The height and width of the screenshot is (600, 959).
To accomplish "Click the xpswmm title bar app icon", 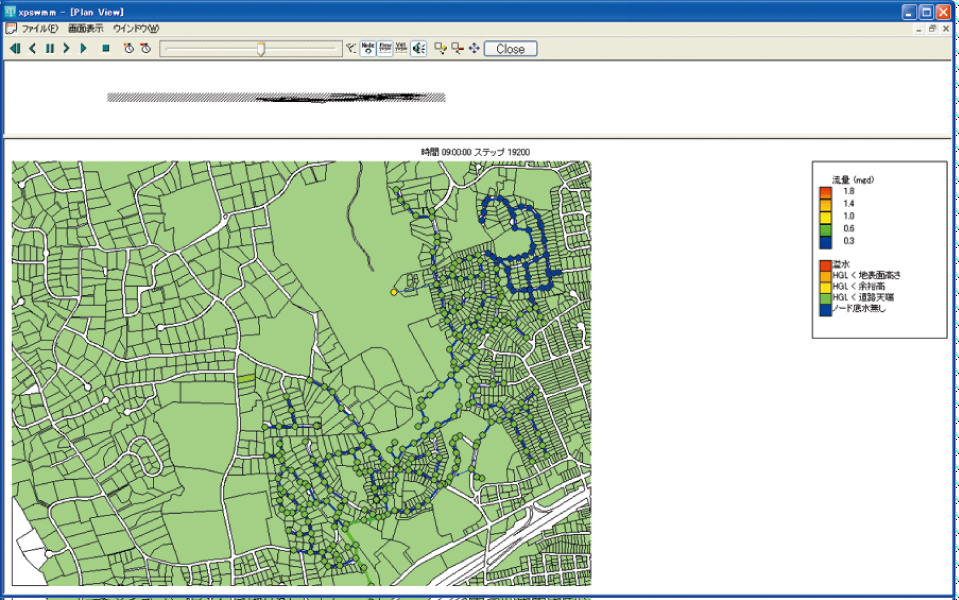I will [10, 12].
